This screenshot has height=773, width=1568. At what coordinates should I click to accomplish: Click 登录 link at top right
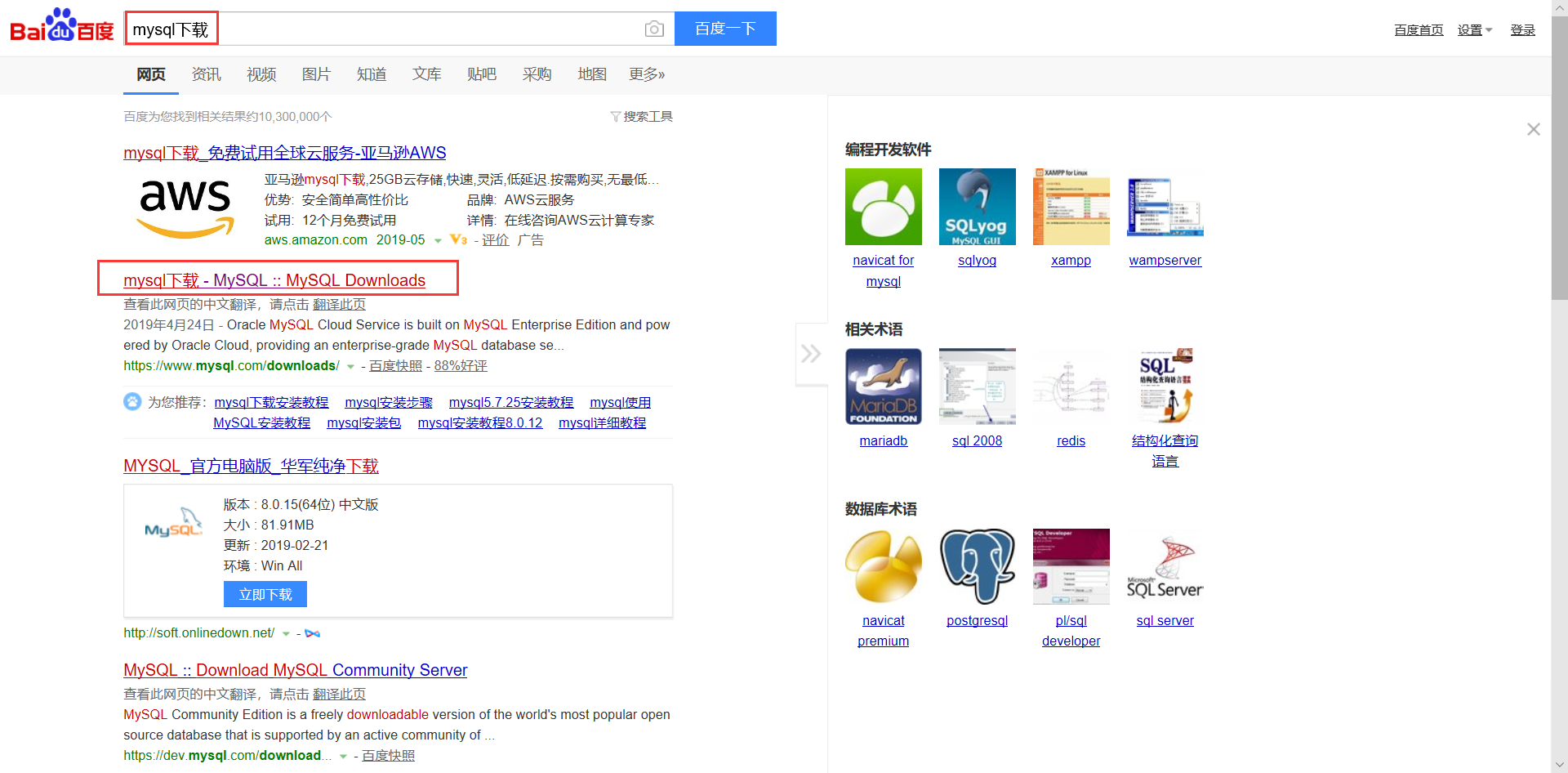tap(1523, 30)
